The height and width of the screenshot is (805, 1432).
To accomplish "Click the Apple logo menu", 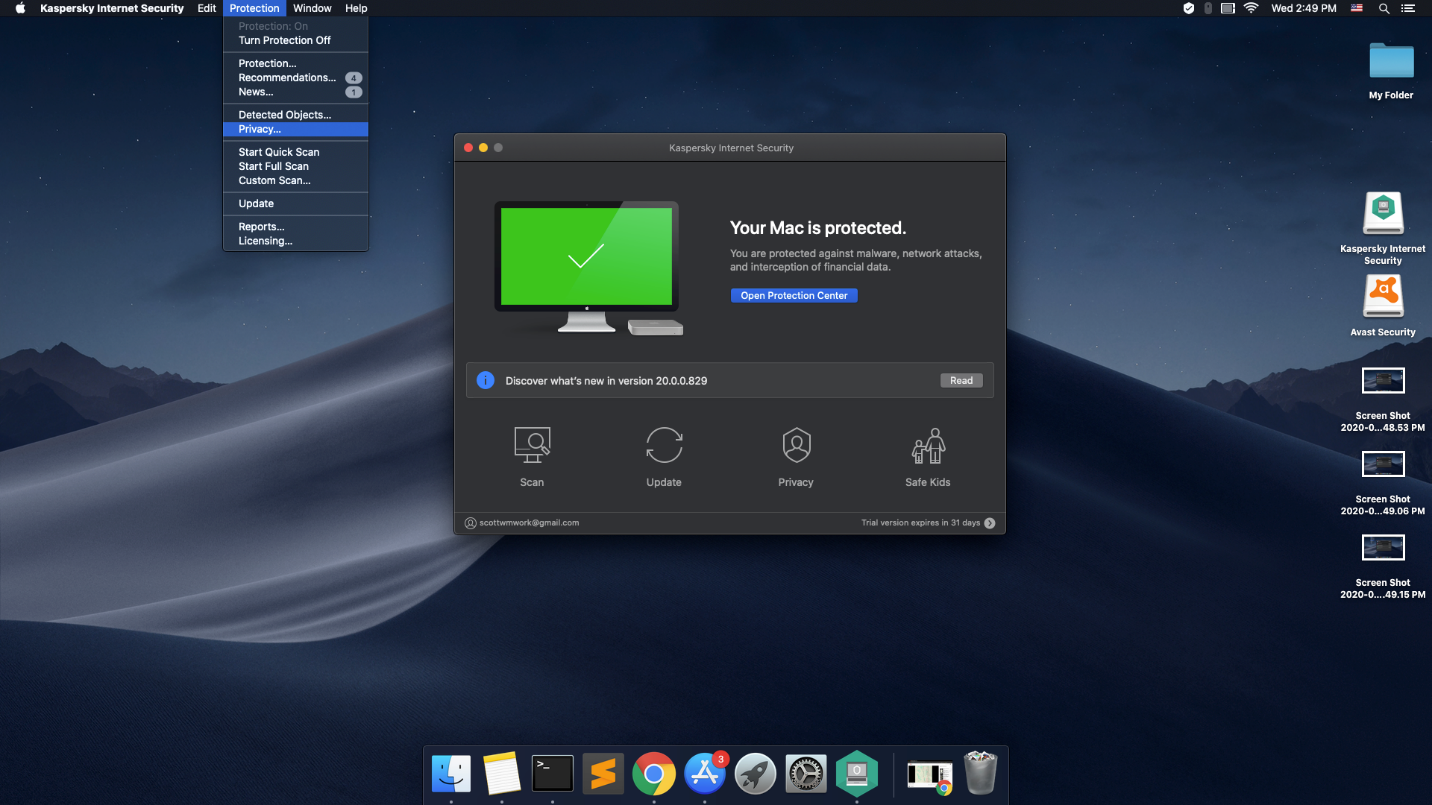I will [20, 8].
